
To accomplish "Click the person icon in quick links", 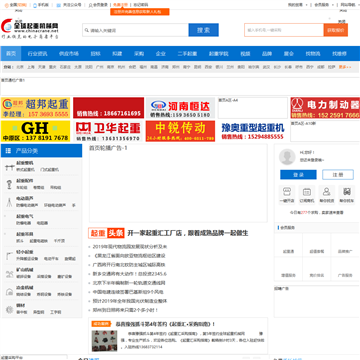I will (327, 192).
